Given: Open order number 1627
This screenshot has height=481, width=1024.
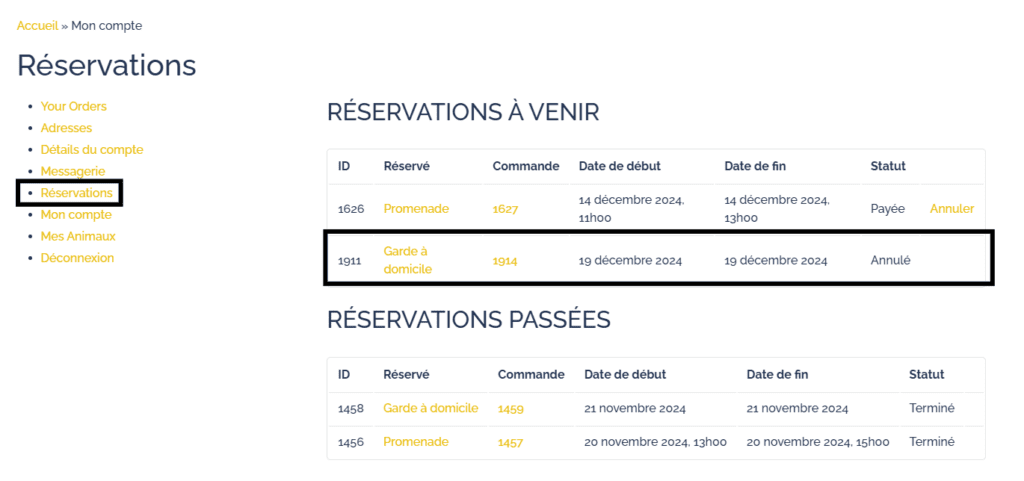Looking at the screenshot, I should [505, 210].
